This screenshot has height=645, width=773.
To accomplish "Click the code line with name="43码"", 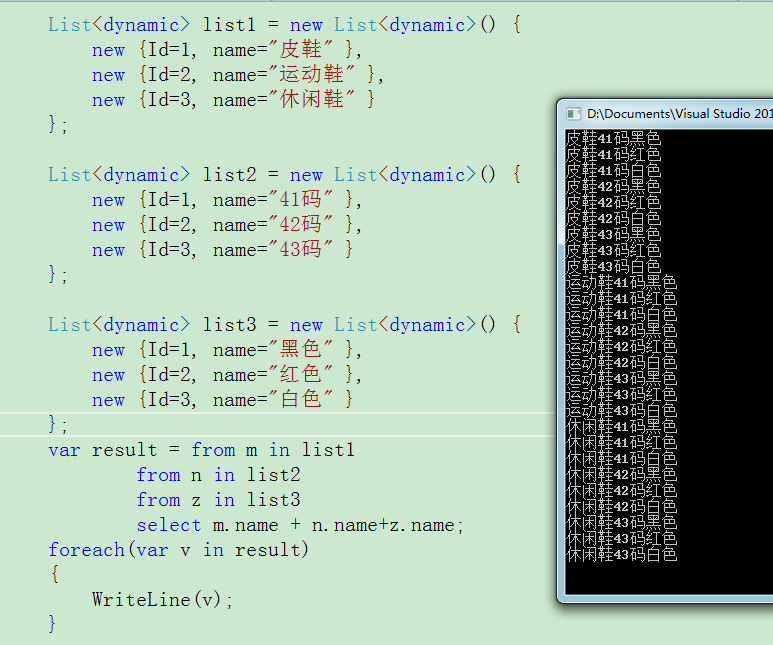I will tap(222, 250).
